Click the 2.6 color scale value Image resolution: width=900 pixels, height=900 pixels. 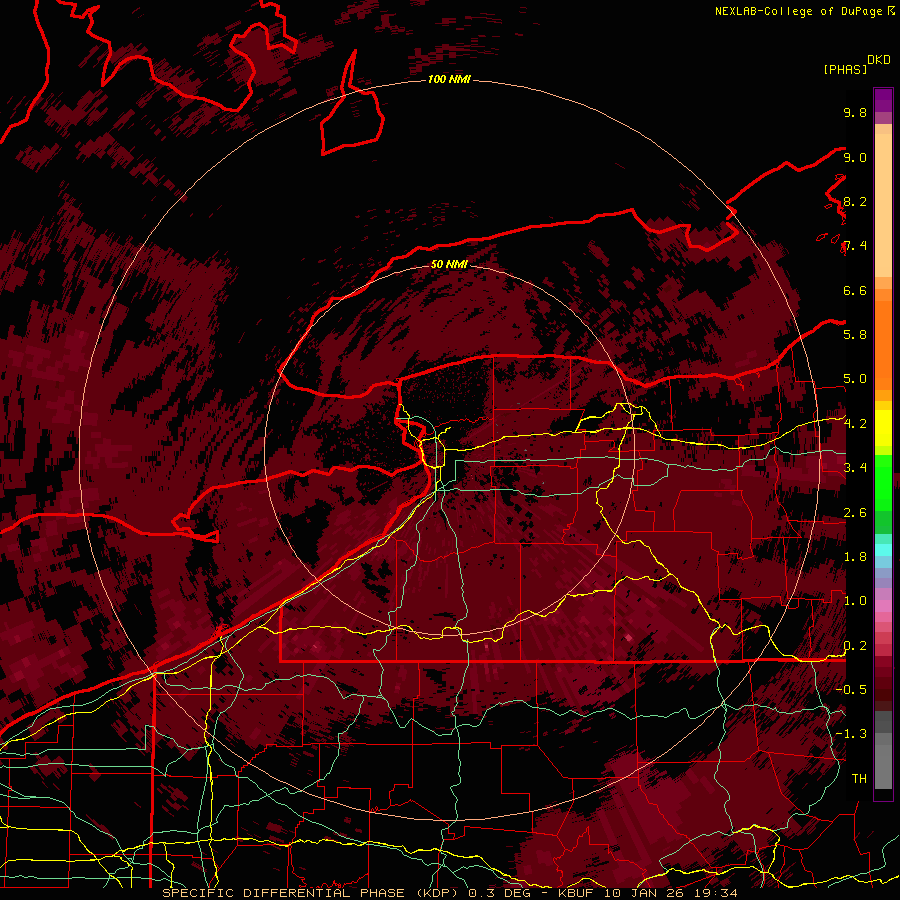point(855,512)
